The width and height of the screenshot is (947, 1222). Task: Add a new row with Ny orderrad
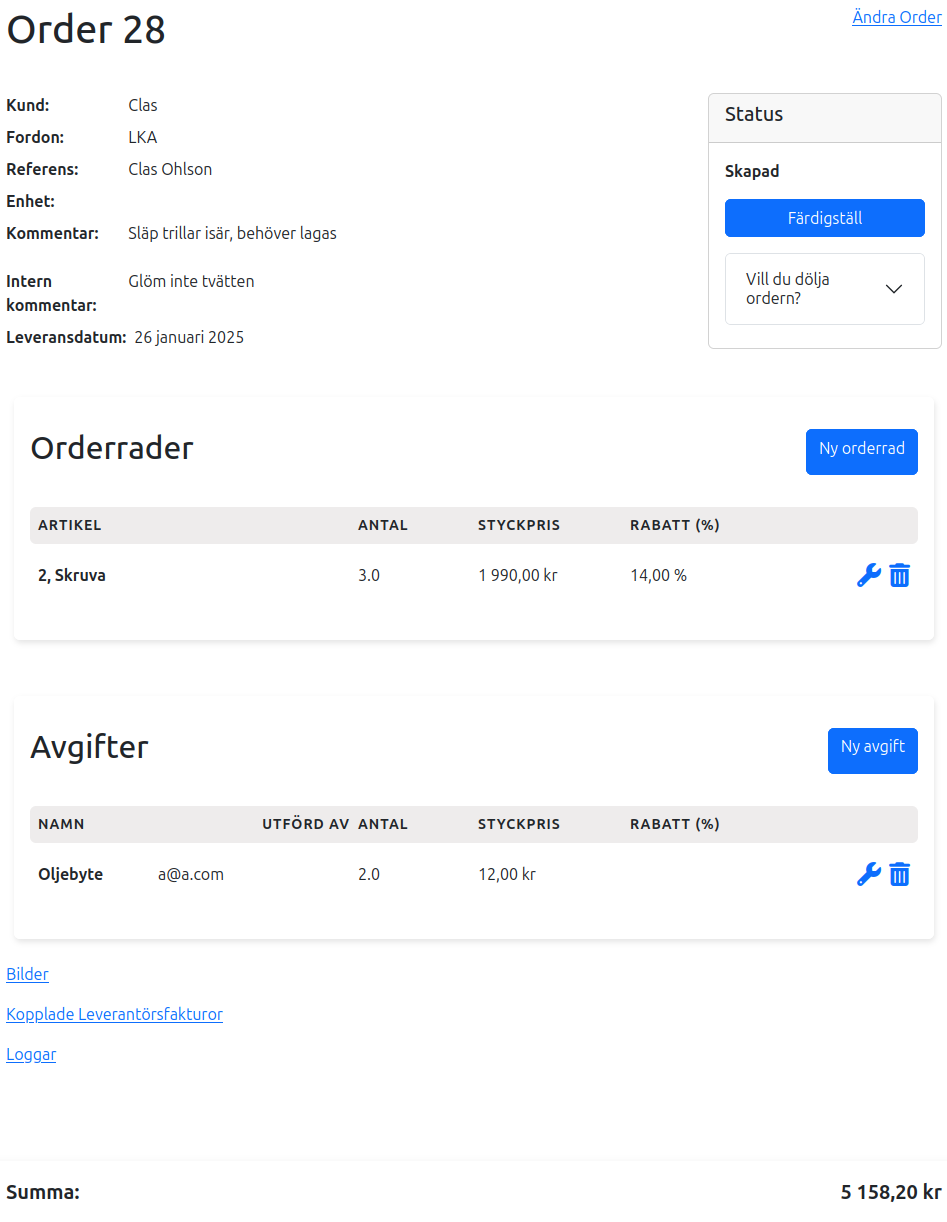pos(861,451)
